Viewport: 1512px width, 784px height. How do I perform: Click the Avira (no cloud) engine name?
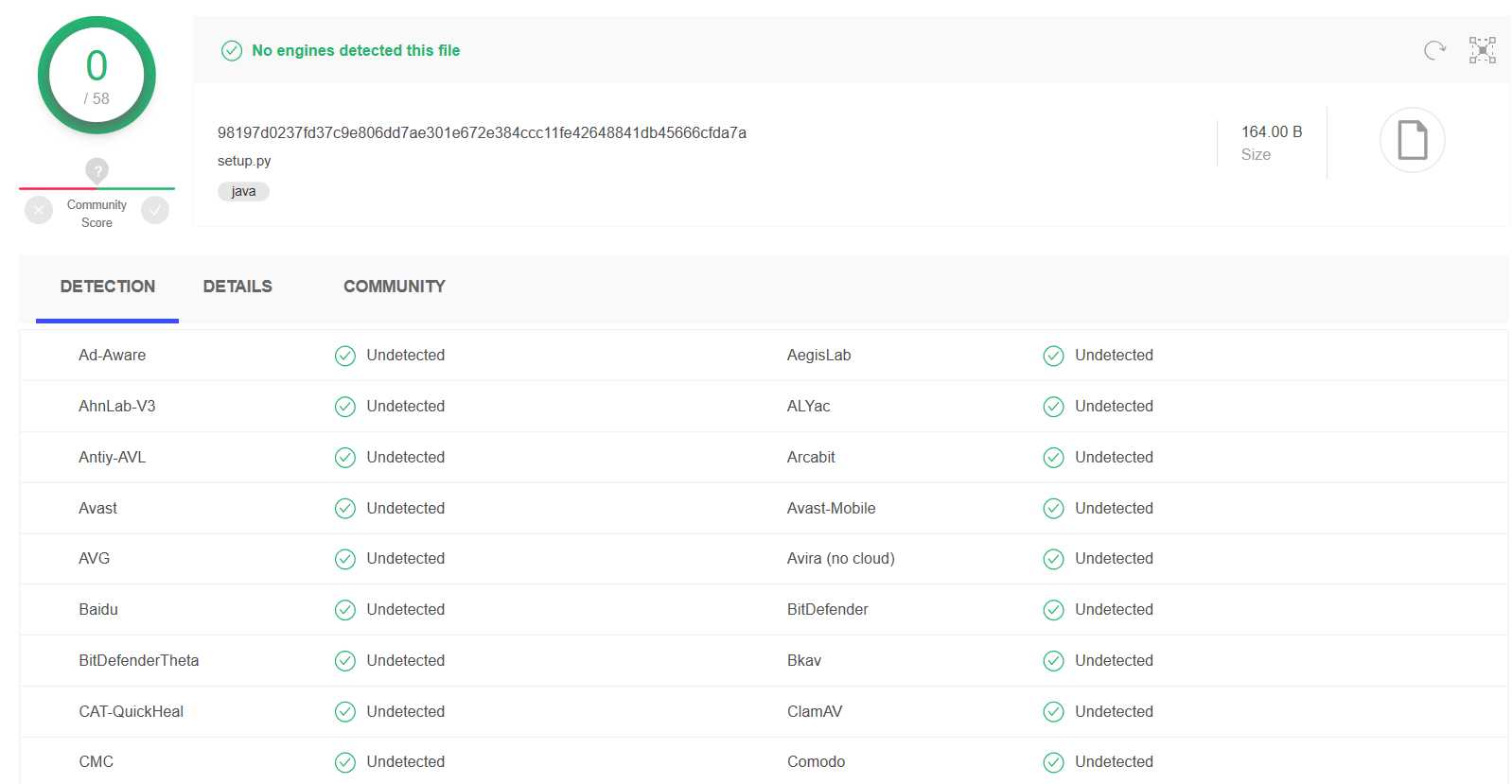(x=840, y=559)
